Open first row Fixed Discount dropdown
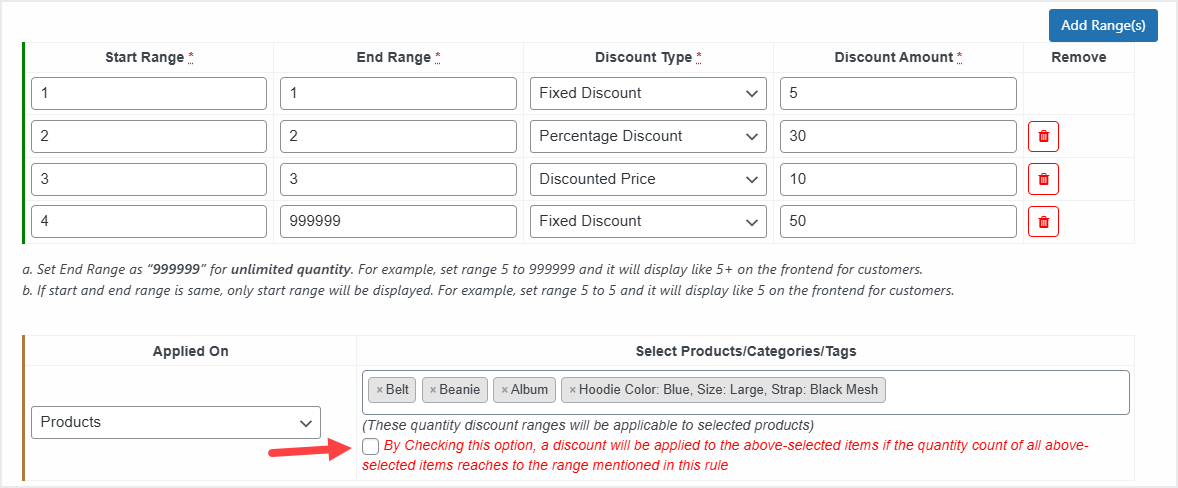Viewport: 1178px width, 488px height. [648, 93]
